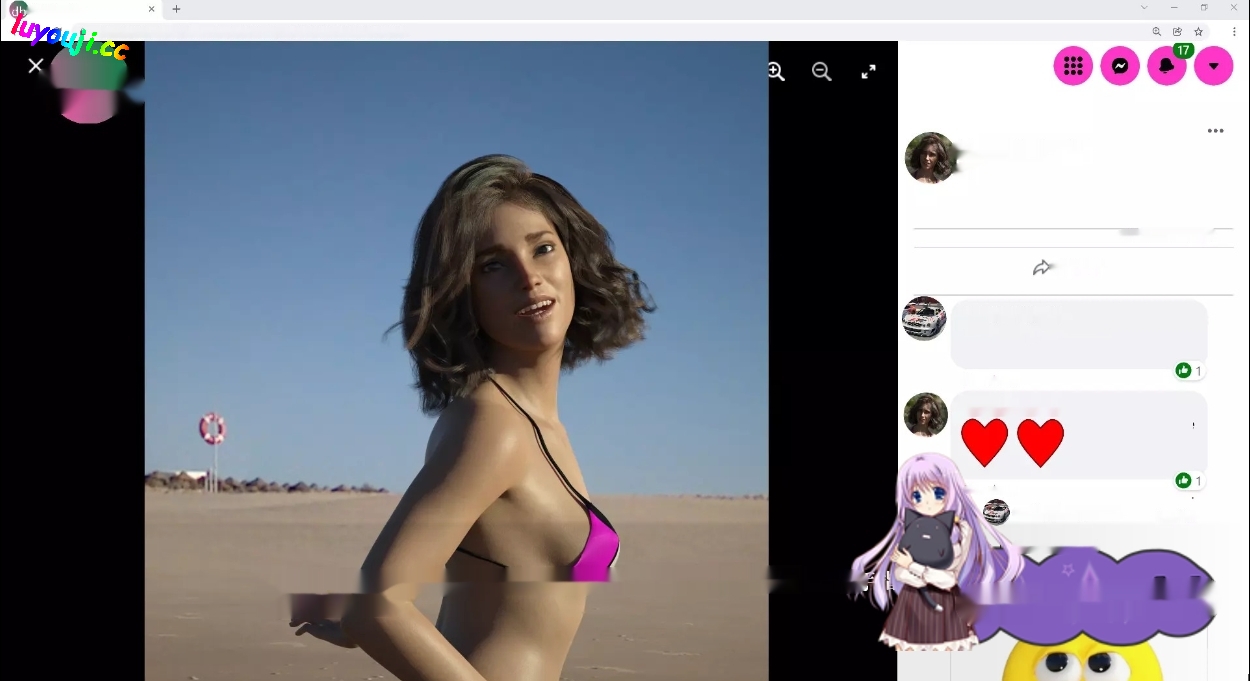Image resolution: width=1250 pixels, height=681 pixels.
Task: Close the photo viewer with the X
Action: pyautogui.click(x=36, y=66)
